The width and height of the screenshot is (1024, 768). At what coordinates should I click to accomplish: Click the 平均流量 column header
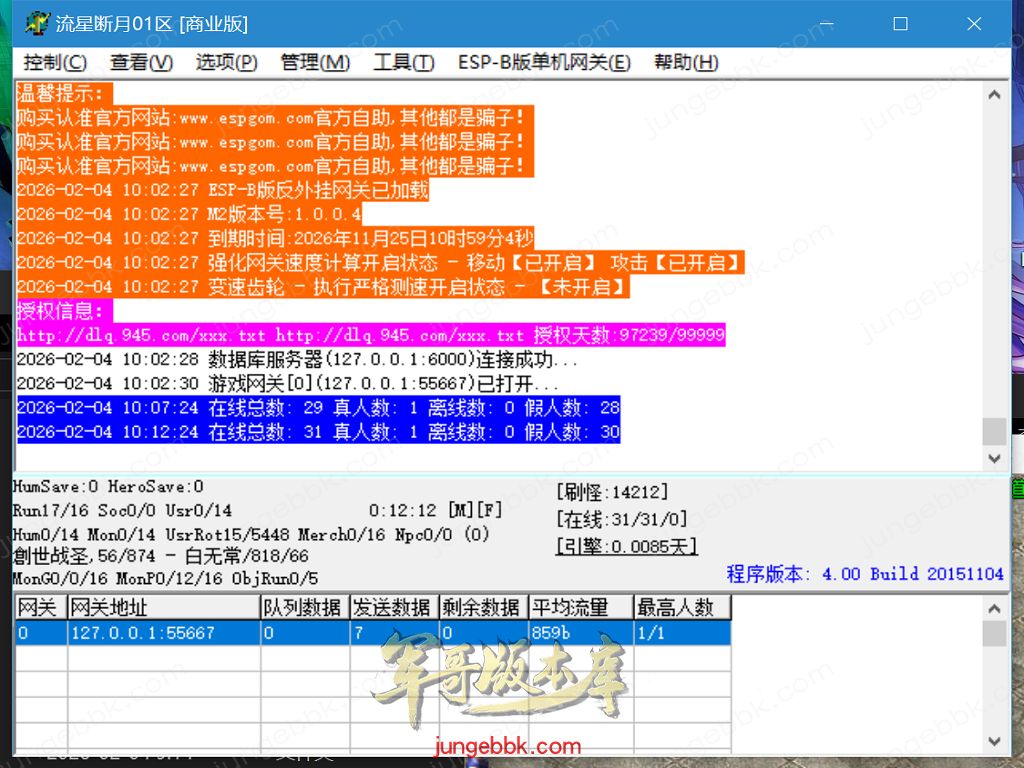tap(580, 608)
